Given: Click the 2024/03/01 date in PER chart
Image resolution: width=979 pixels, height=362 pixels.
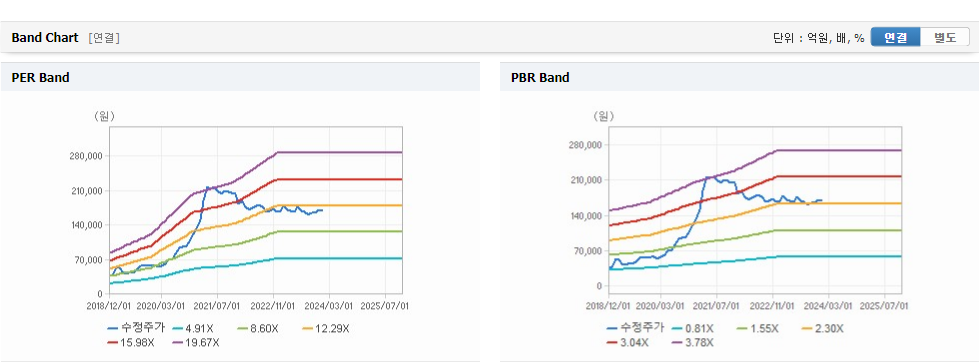Looking at the screenshot, I should tap(330, 306).
